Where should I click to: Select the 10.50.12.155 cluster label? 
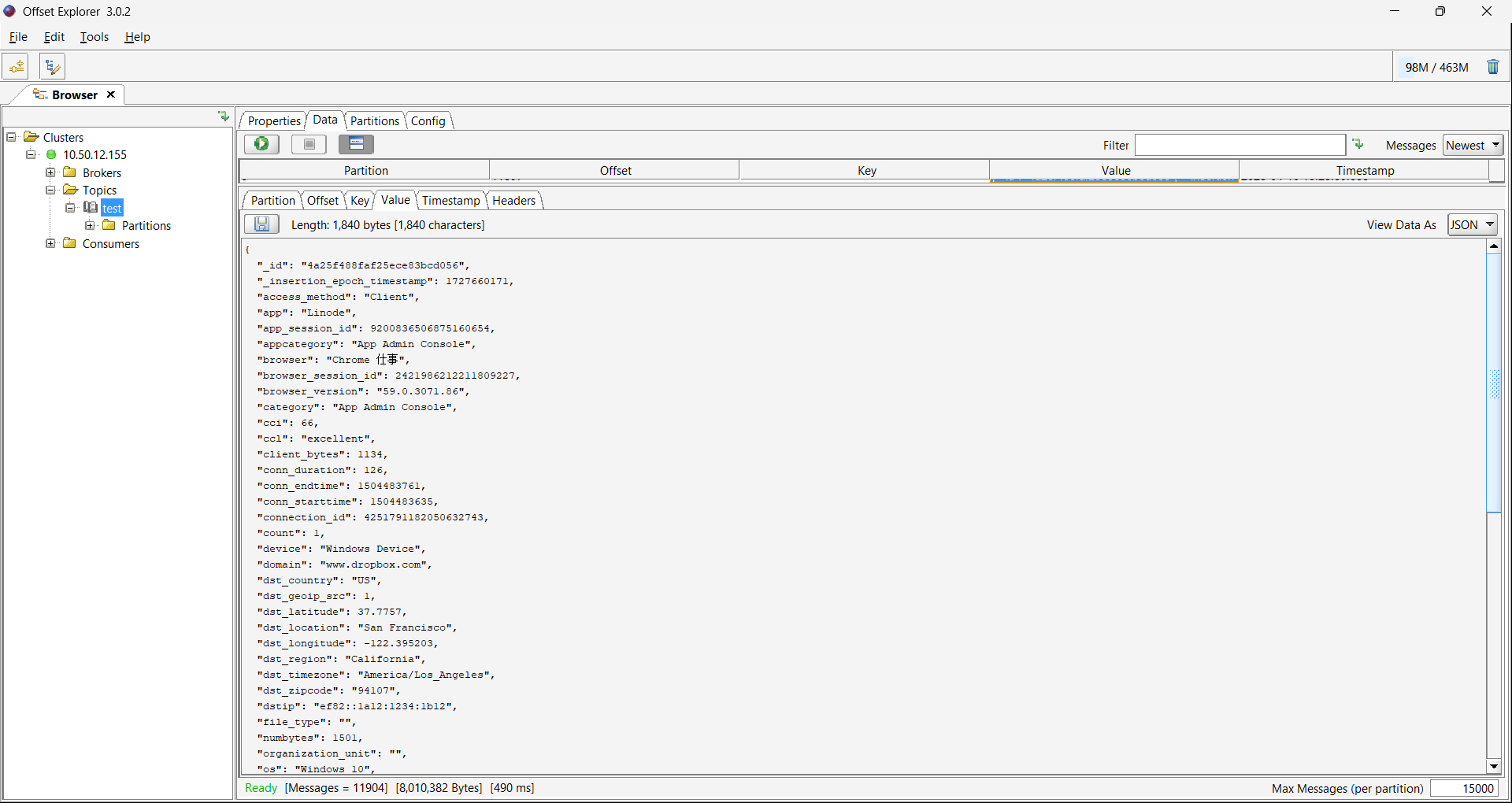[x=94, y=155]
